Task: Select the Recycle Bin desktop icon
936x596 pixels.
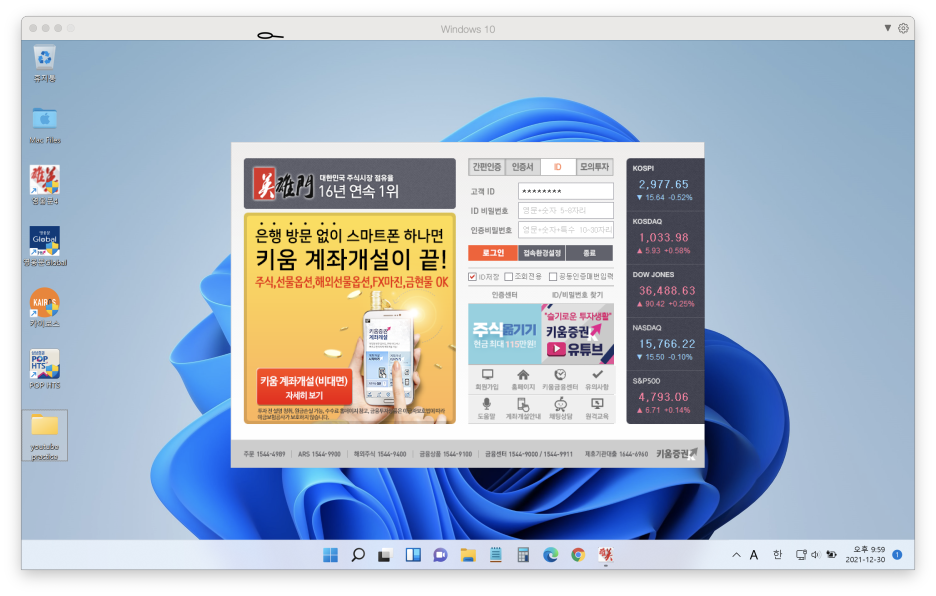Action: click(x=45, y=63)
